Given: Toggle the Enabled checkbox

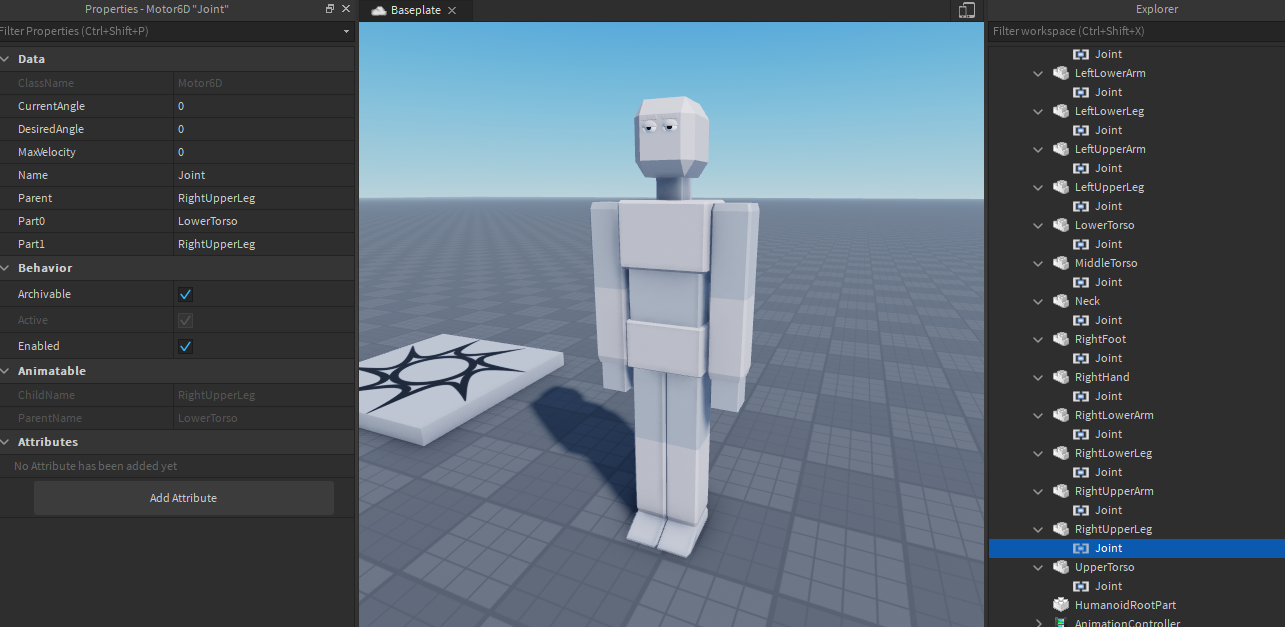Looking at the screenshot, I should [x=185, y=346].
